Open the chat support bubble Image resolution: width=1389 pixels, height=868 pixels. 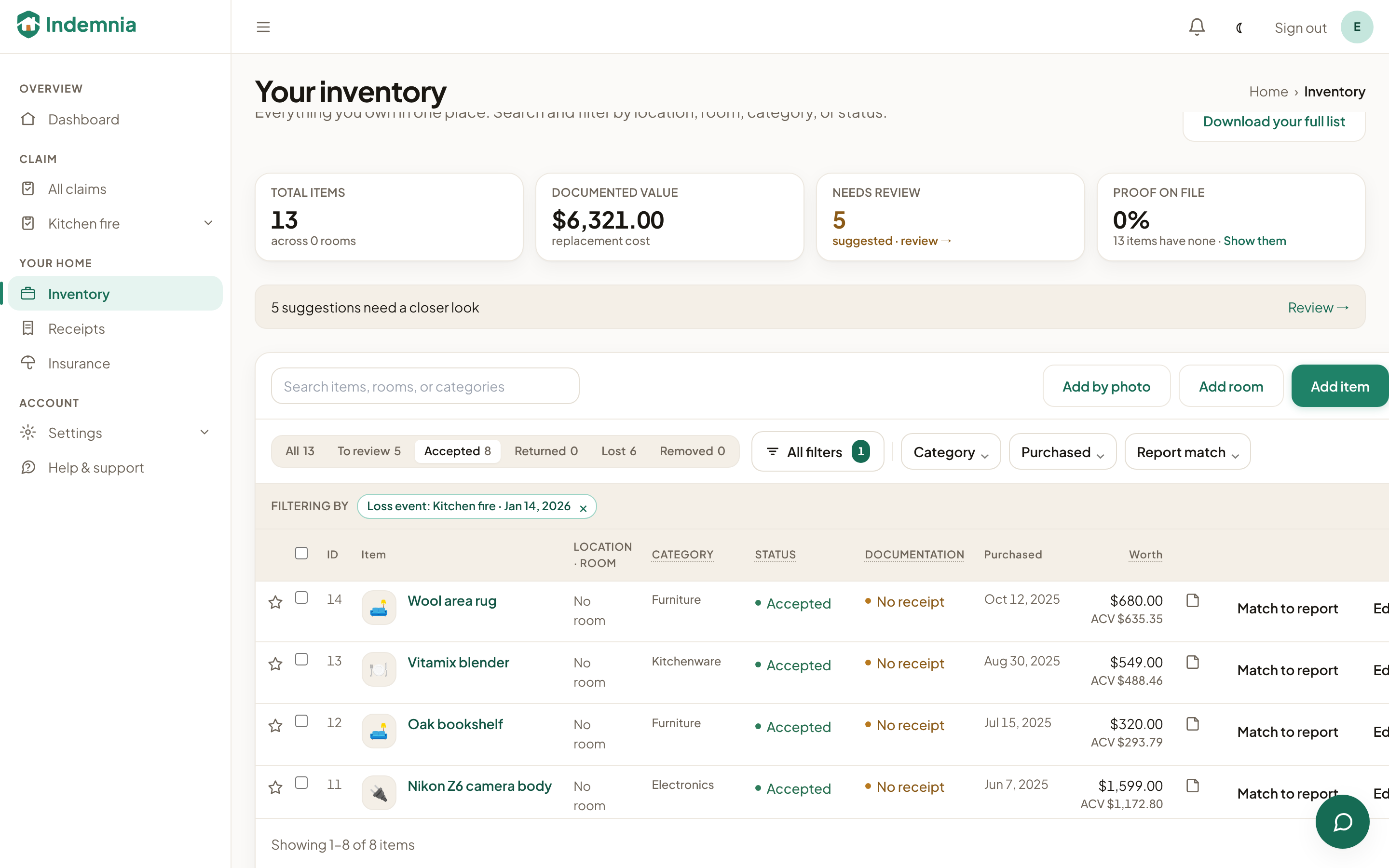[x=1342, y=822]
